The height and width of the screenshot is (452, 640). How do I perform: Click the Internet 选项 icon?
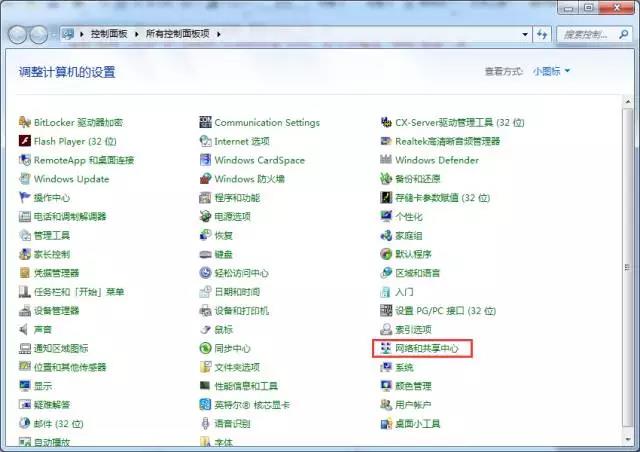[x=205, y=141]
